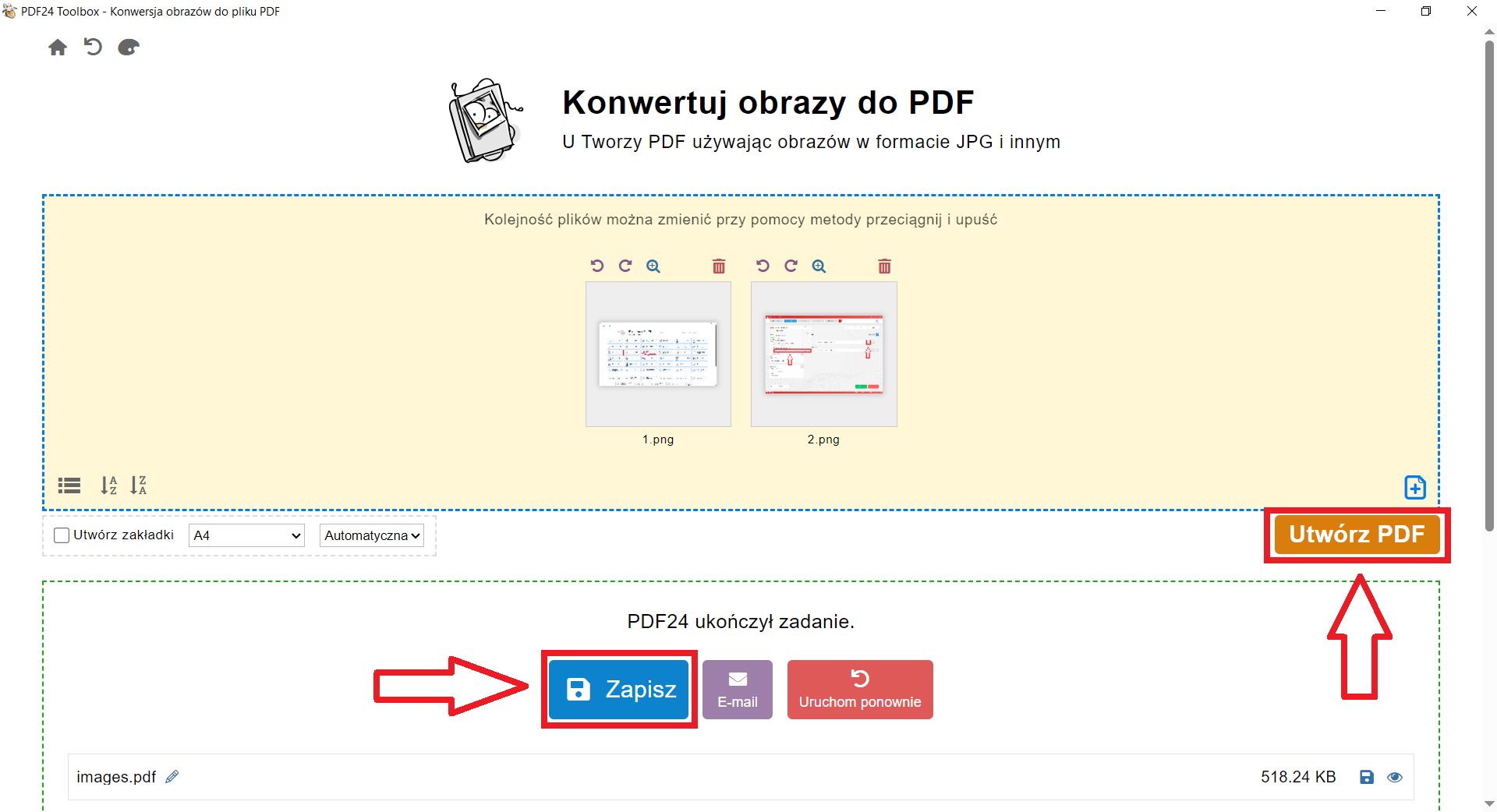Save images.pdf using the small disk icon
Viewport: 1497px width, 812px height.
pyautogui.click(x=1367, y=777)
